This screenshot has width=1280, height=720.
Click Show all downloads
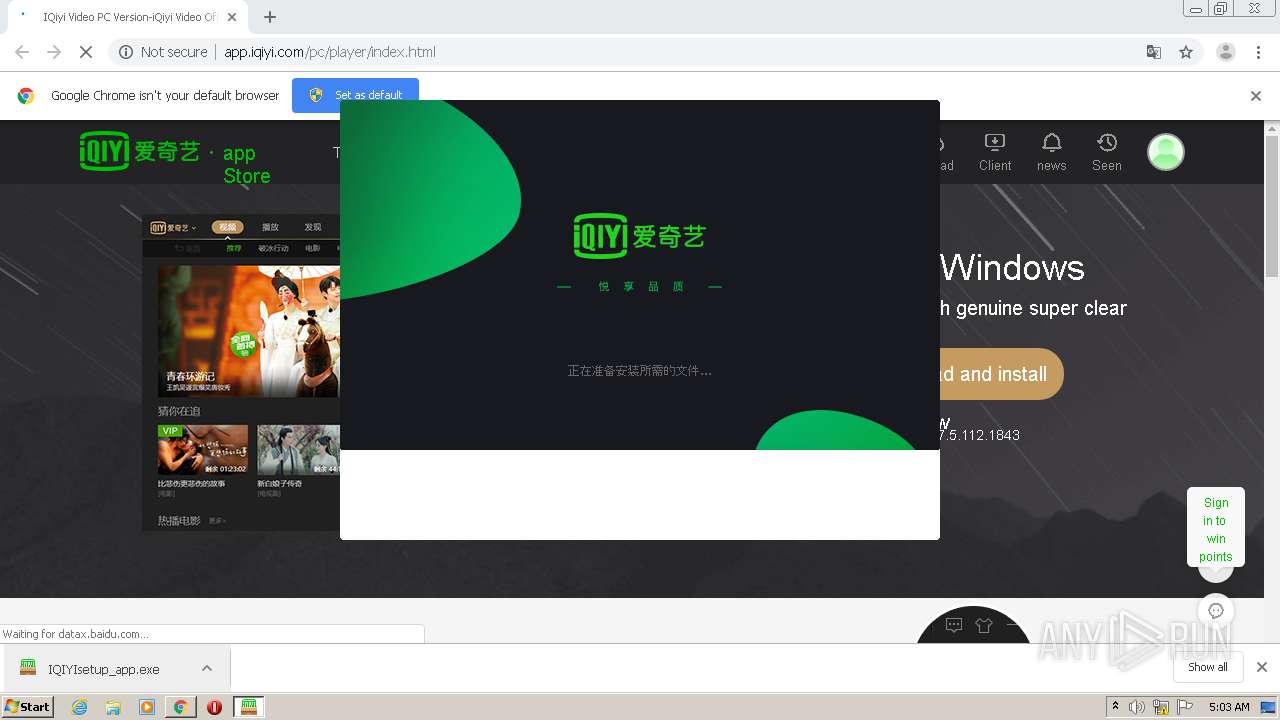[x=1208, y=667]
